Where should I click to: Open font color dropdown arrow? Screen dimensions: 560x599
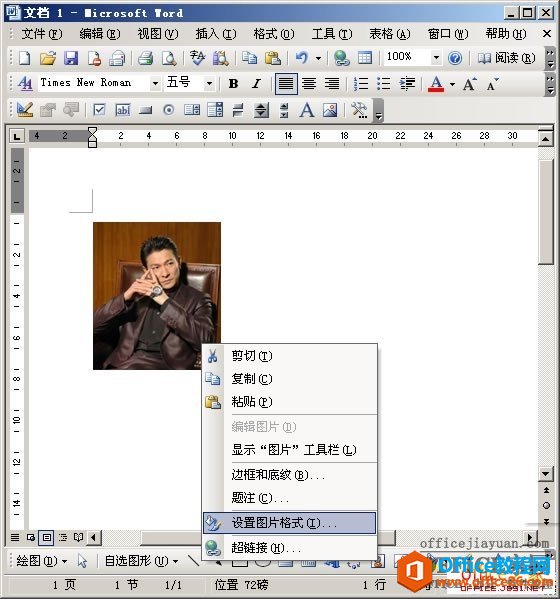tap(452, 84)
